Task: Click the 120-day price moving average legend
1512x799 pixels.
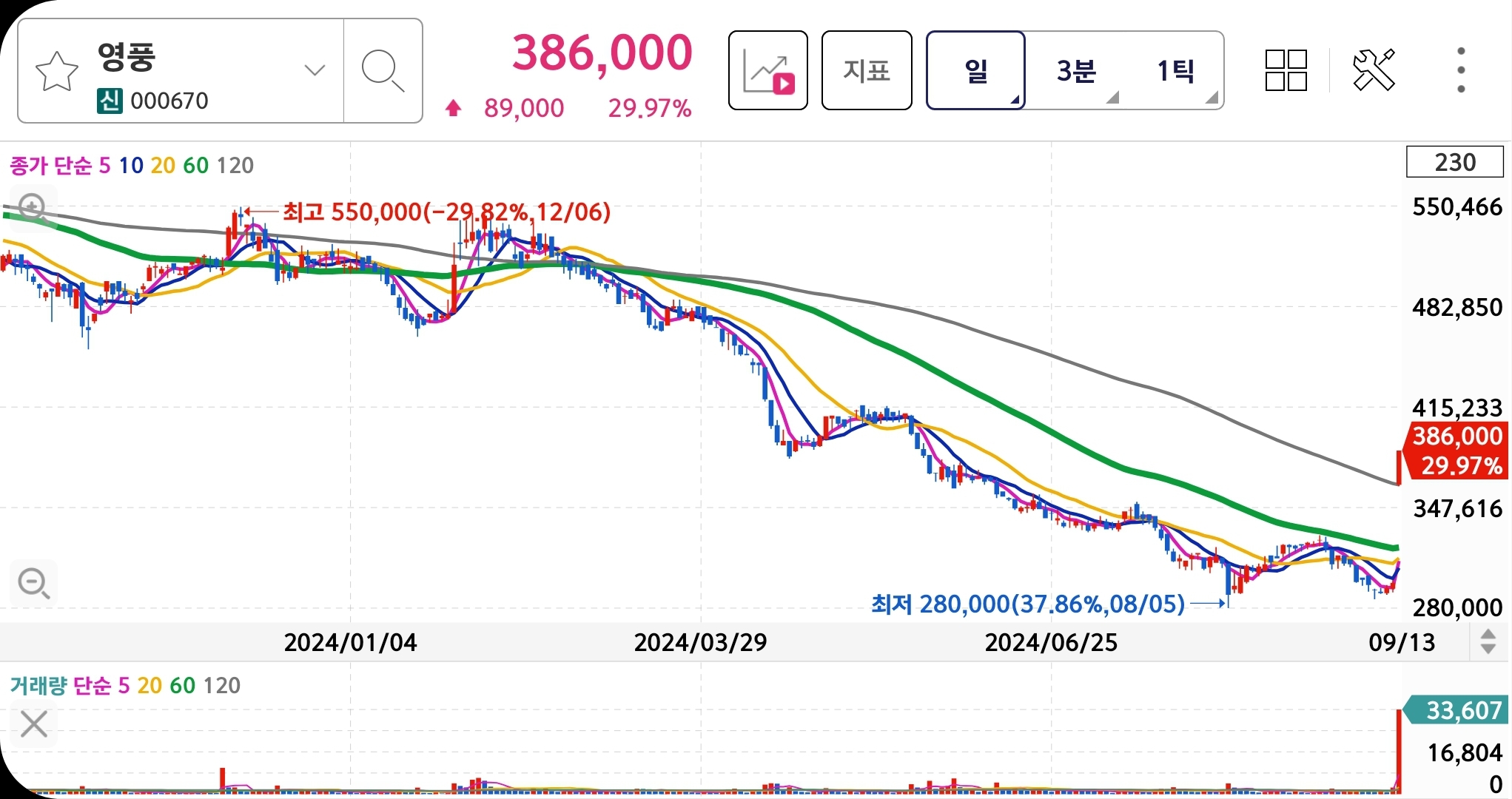Action: tap(235, 165)
